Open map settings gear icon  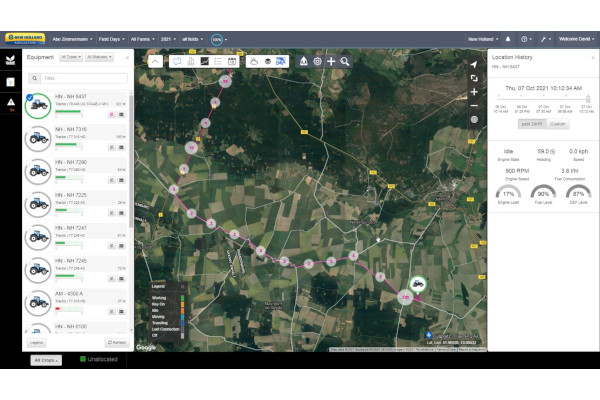coord(317,61)
